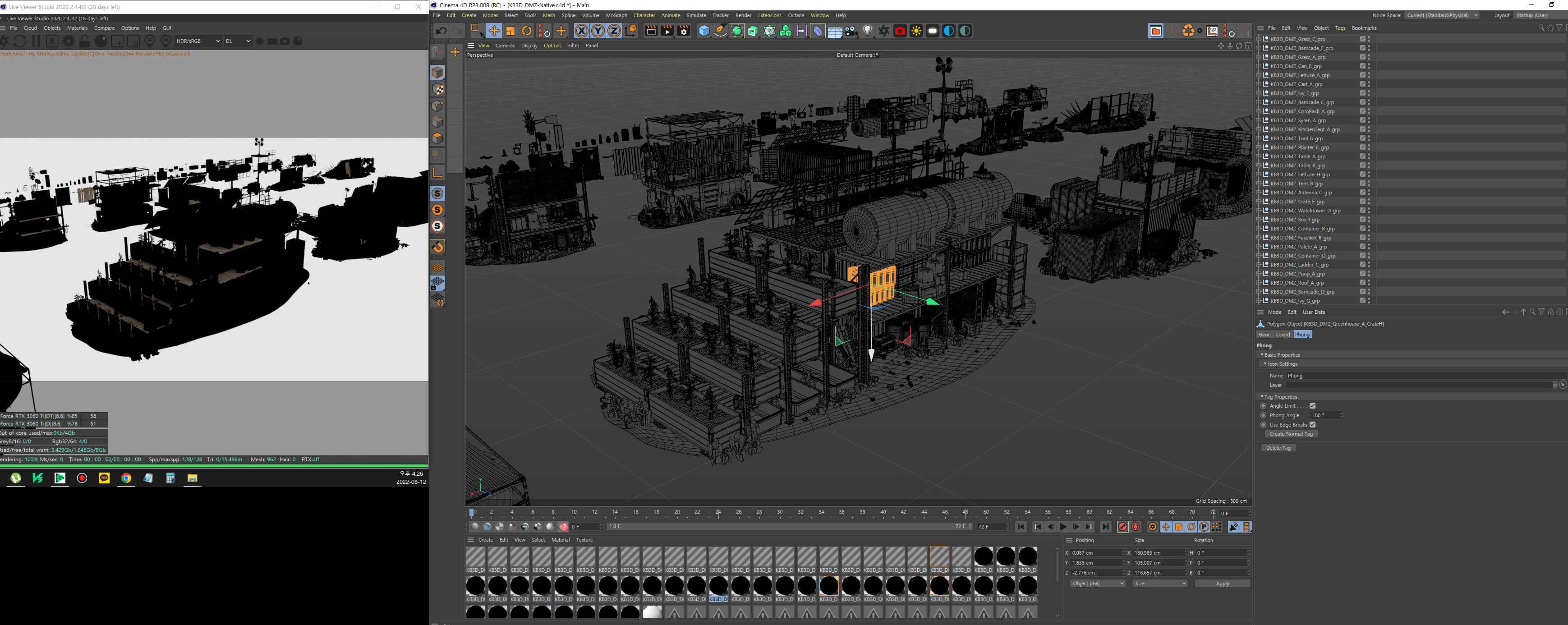Select the Move tool in the top toolbar
This screenshot has height=625, width=1568.
click(494, 31)
